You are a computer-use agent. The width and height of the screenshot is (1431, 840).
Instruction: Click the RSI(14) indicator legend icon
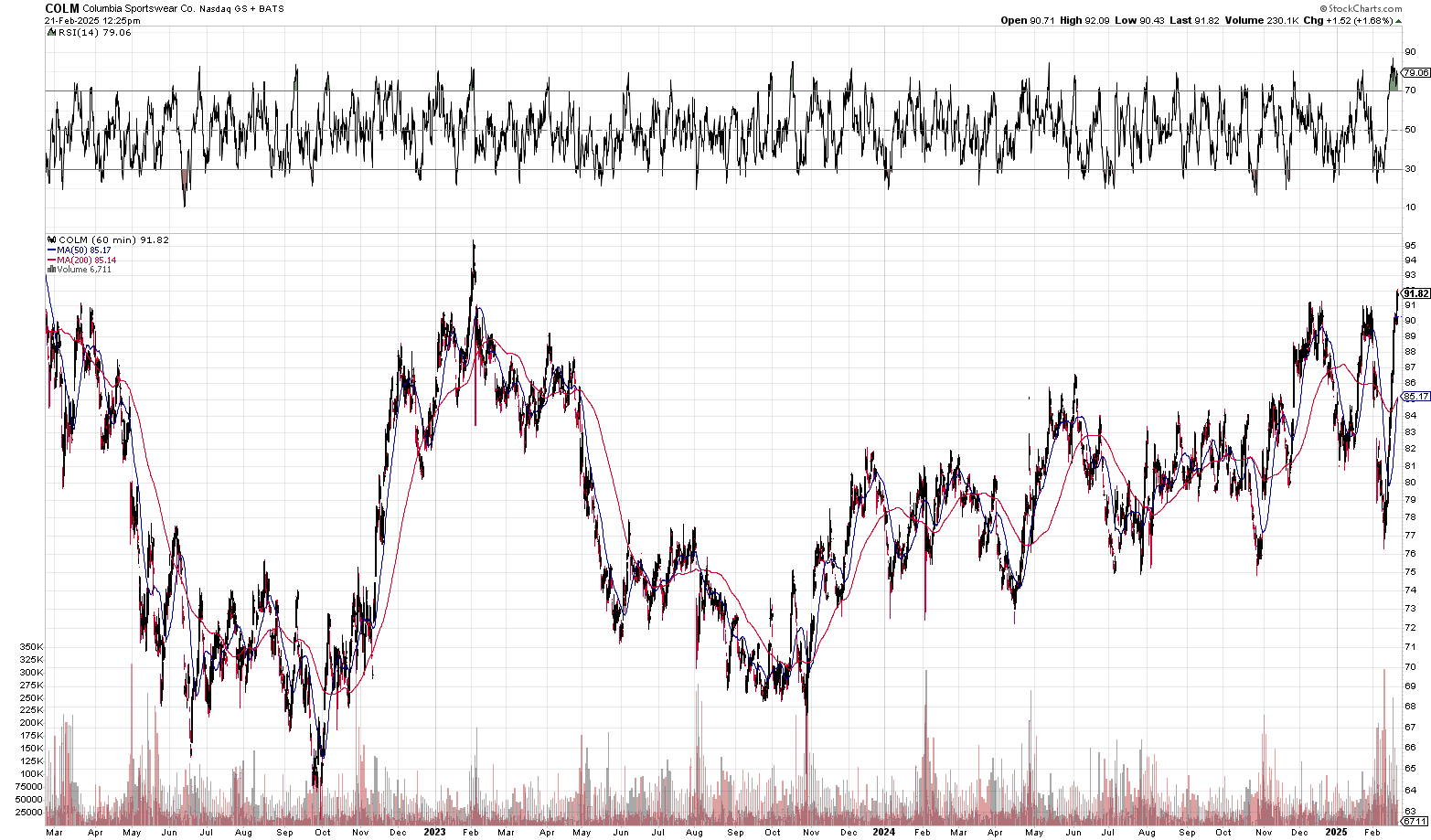(50, 33)
